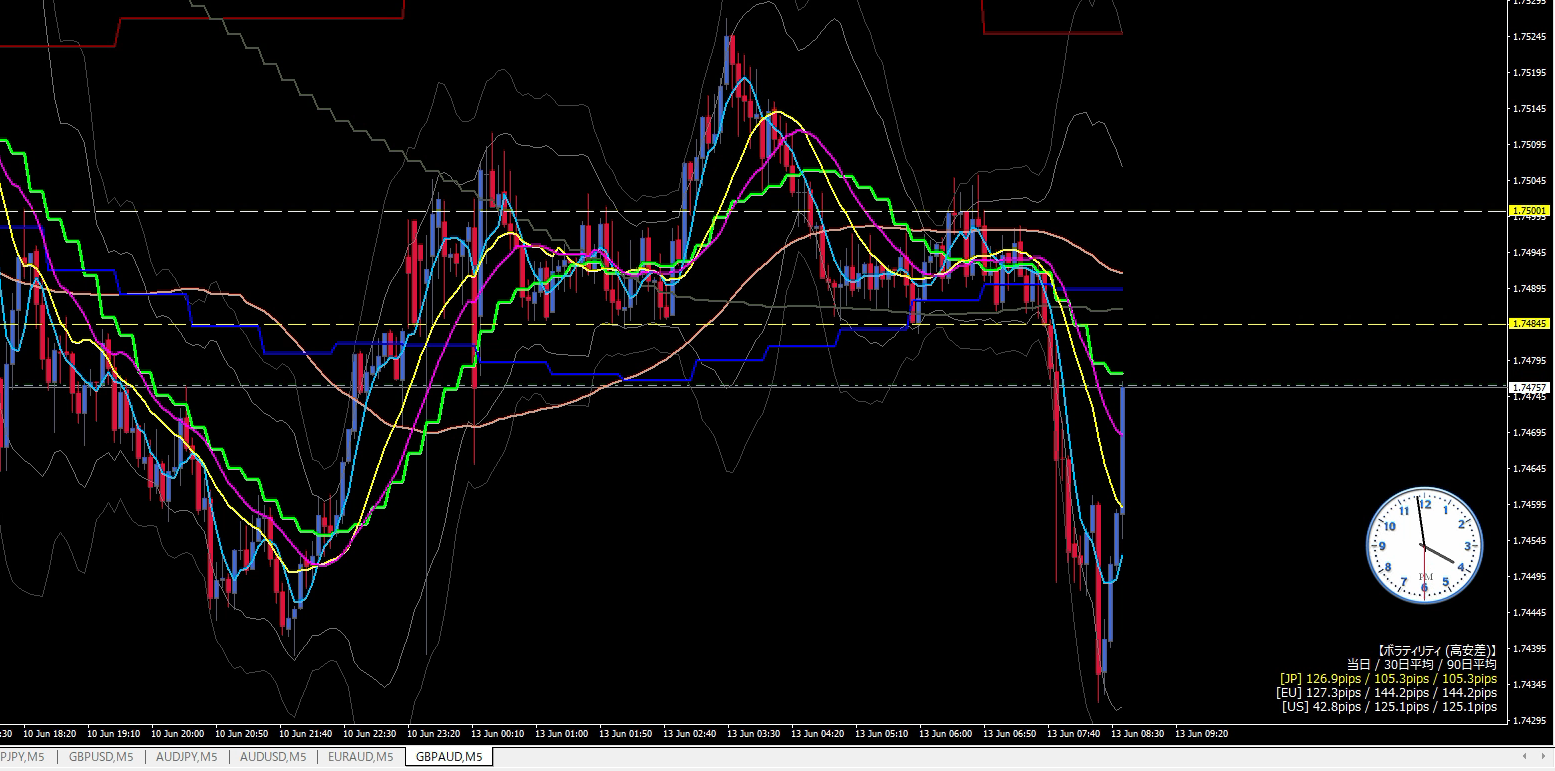Open the AUDJPY,M5 chart tab
The width and height of the screenshot is (1555, 771).
[187, 757]
